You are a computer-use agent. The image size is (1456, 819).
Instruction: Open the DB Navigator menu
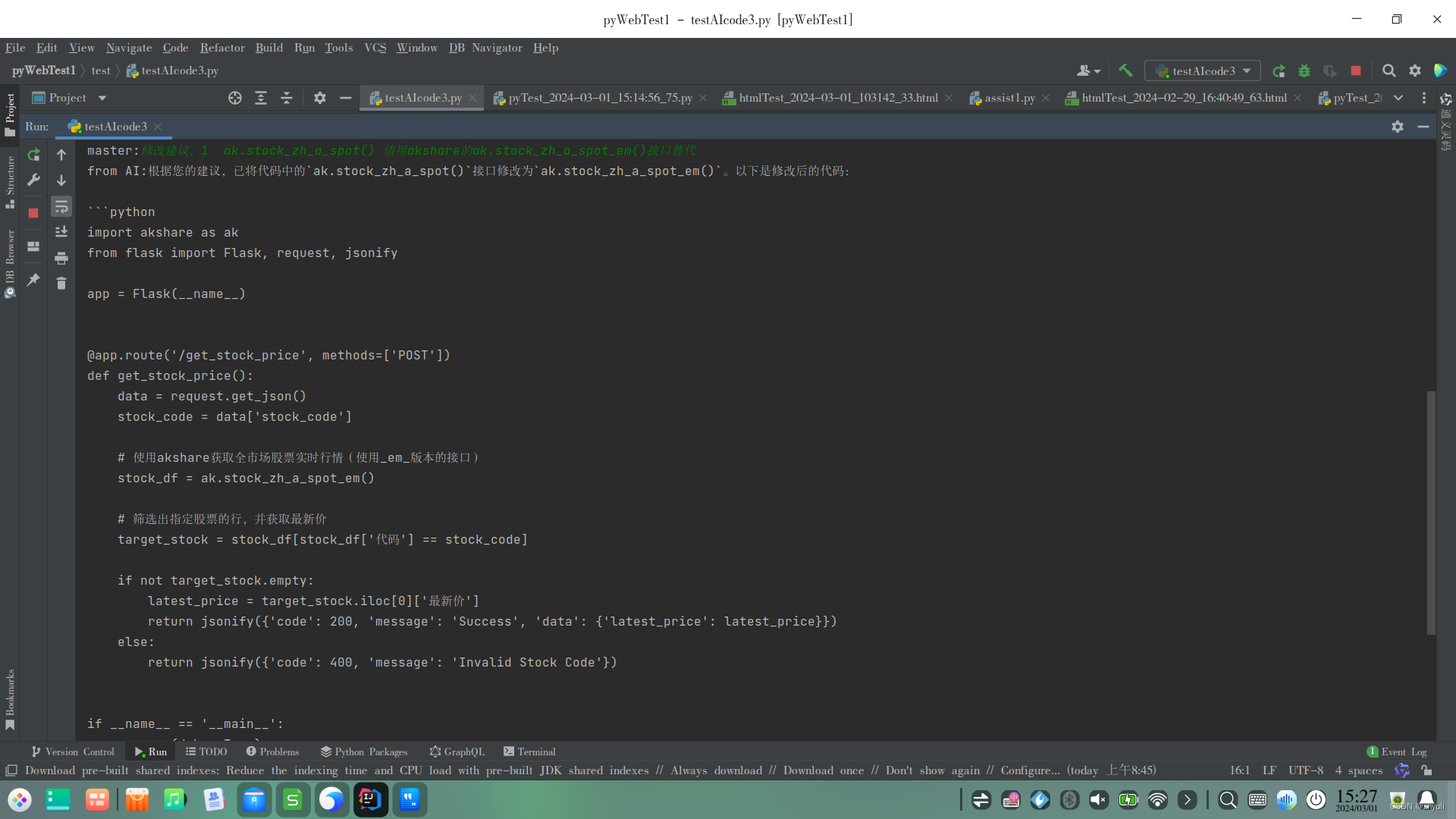click(485, 48)
